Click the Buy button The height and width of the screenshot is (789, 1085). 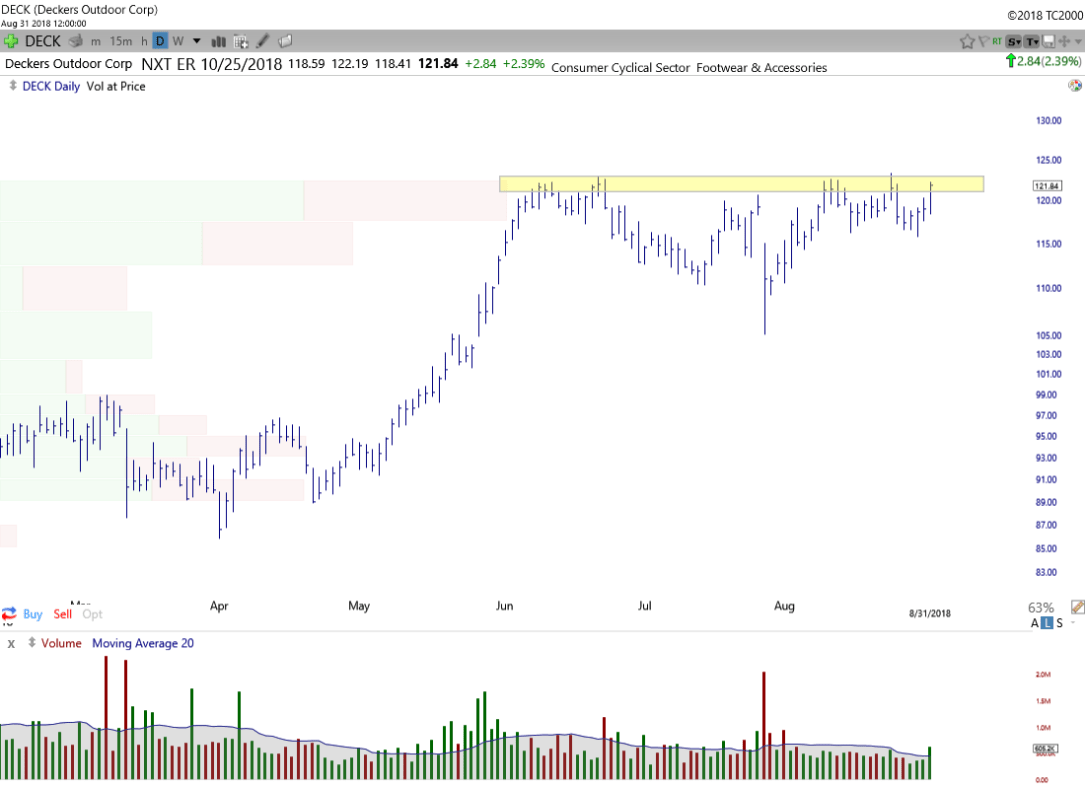point(32,614)
